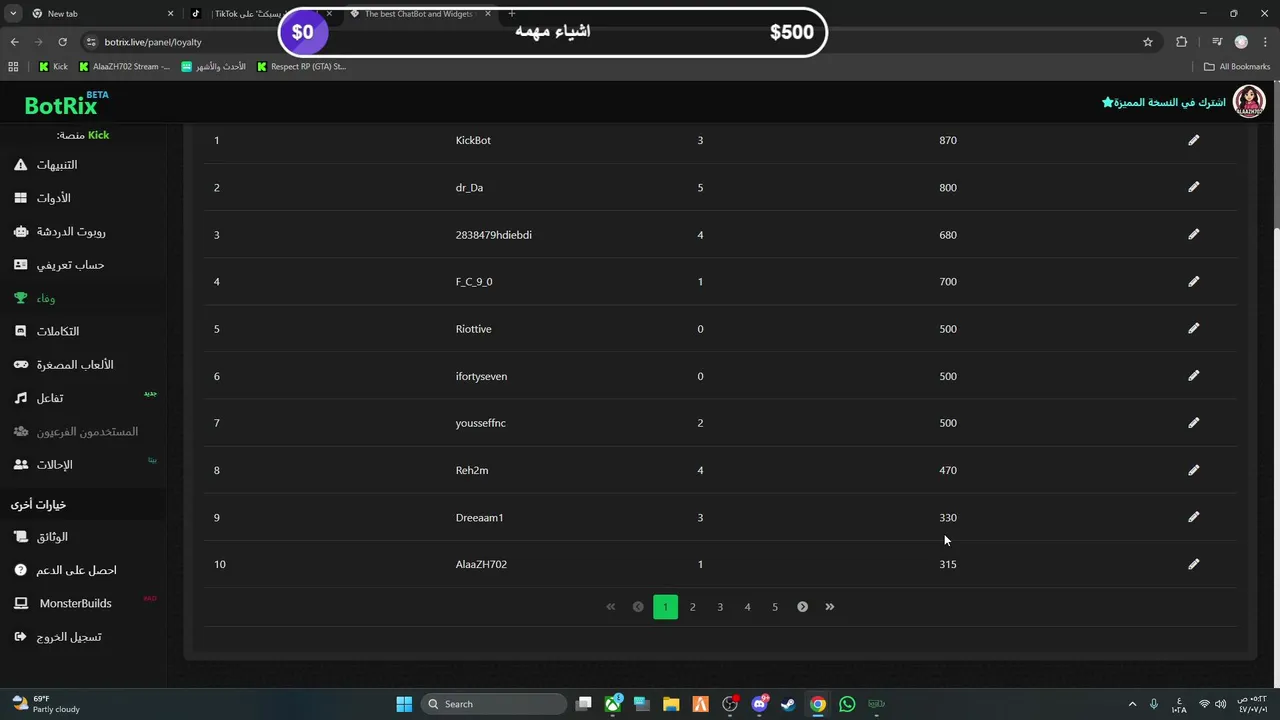The image size is (1280, 720).
Task: Click the question mark support icon
Action: [x=21, y=570]
